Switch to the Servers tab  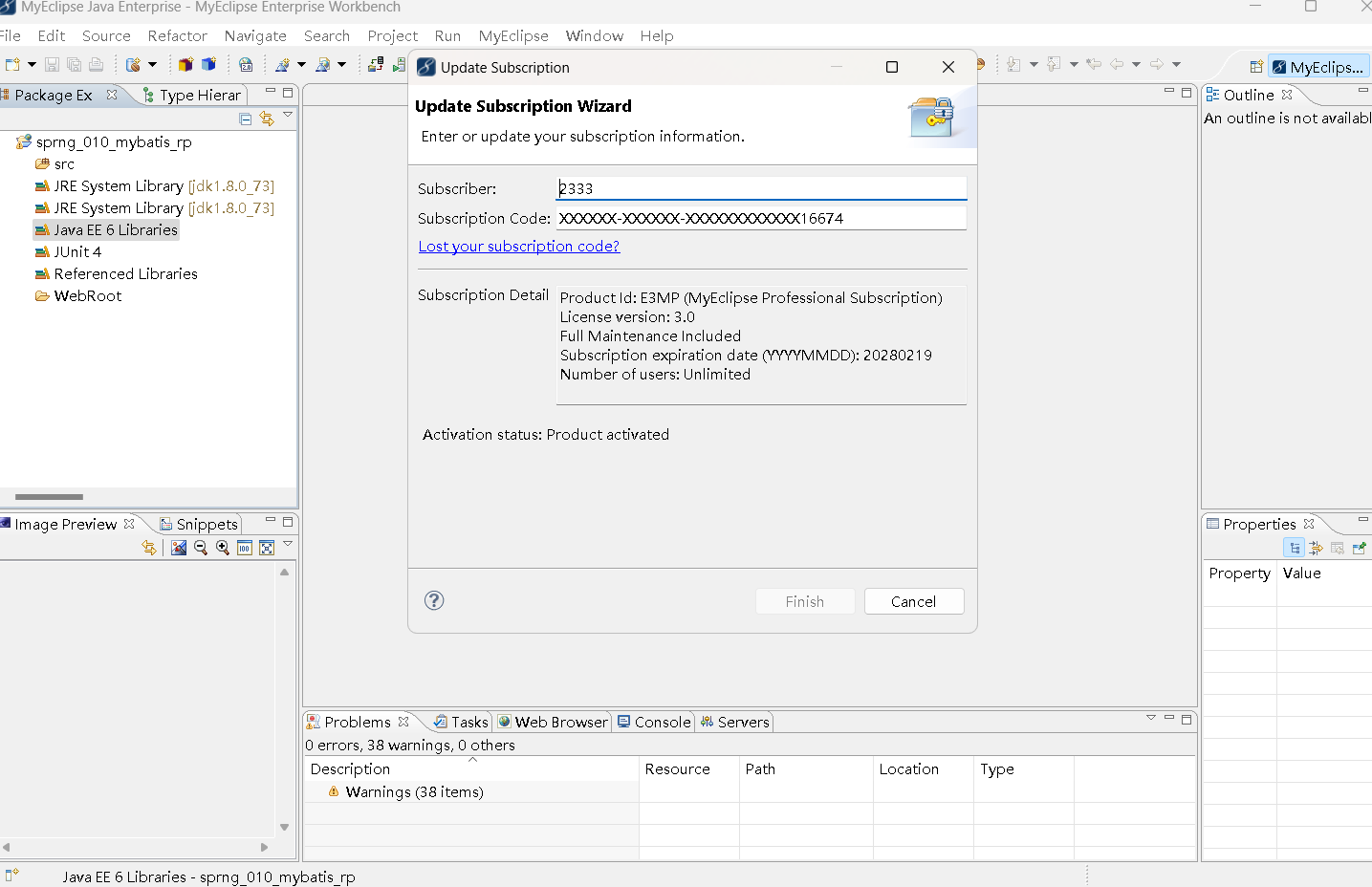click(734, 722)
